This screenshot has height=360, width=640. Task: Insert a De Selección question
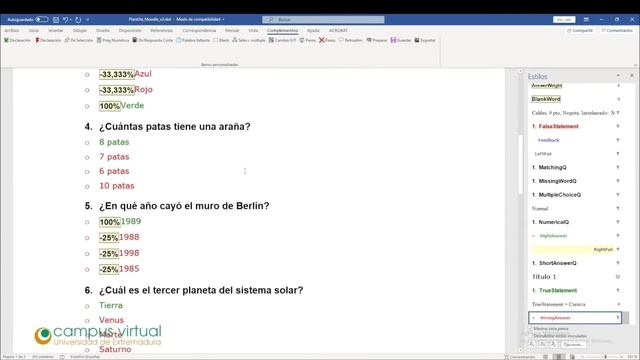79,40
